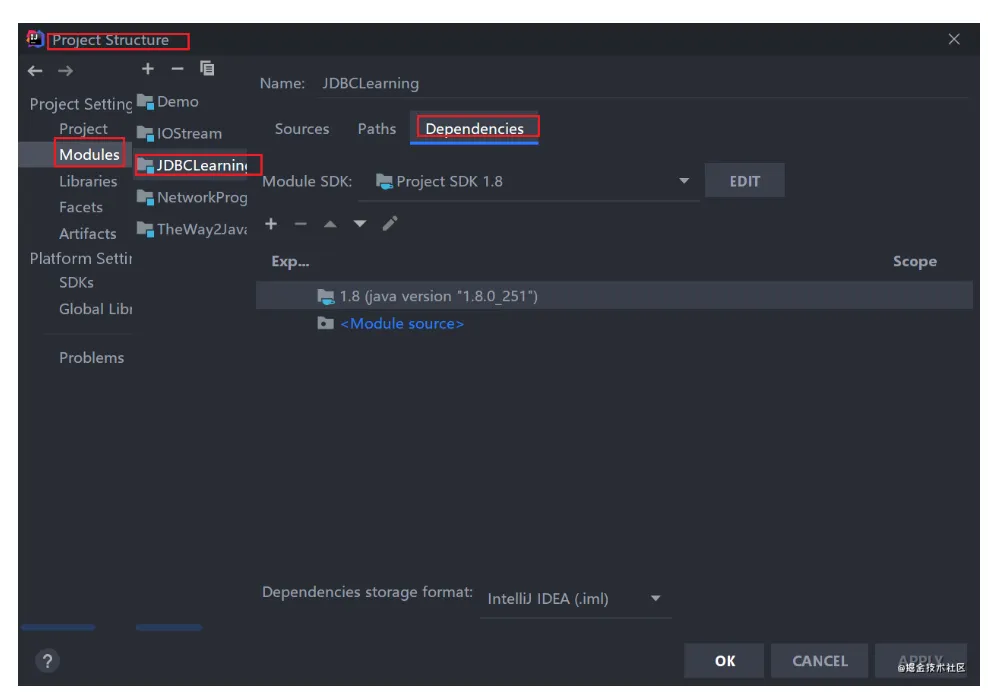Confirm with the OK button

725,661
